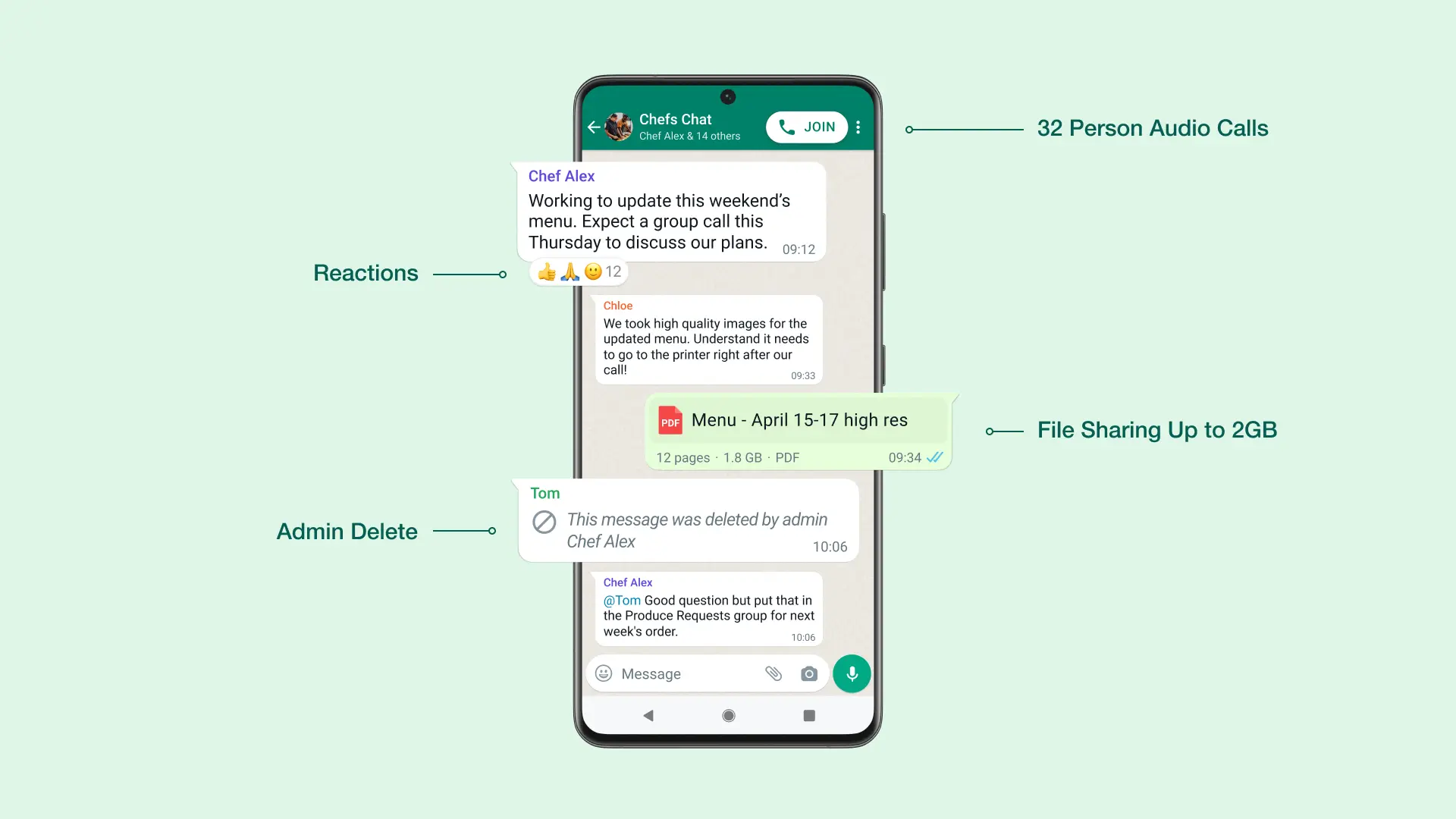The image size is (1456, 819).
Task: Click the attachment paperclip icon
Action: coord(773,673)
